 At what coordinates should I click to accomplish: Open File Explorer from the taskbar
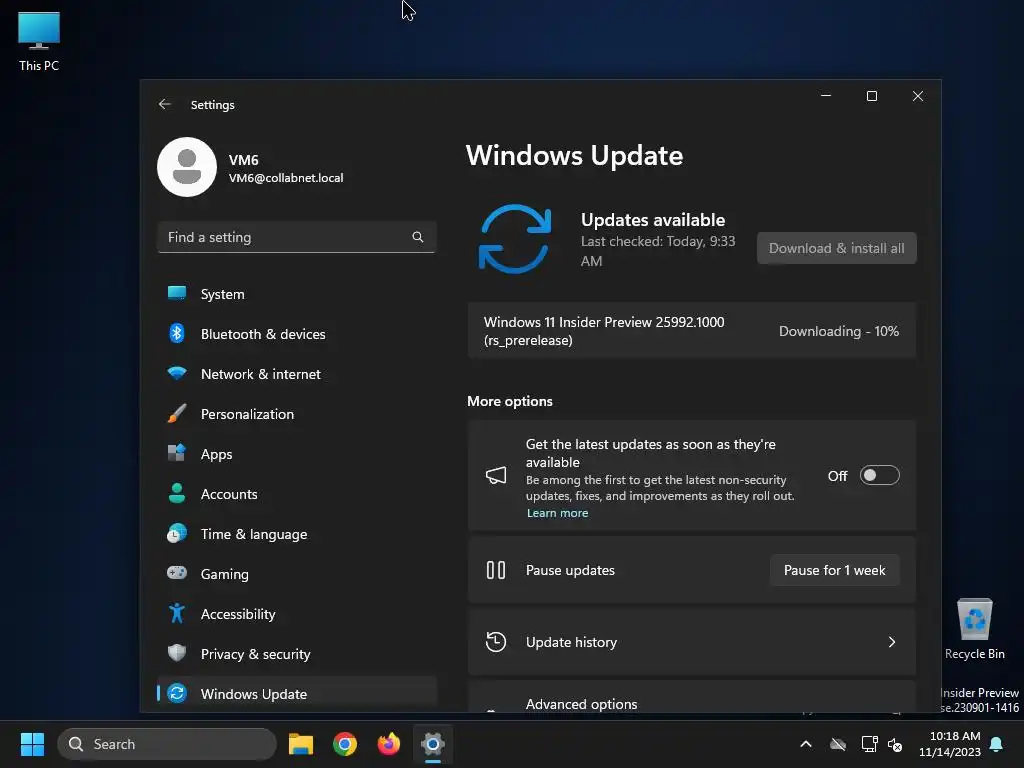(300, 744)
